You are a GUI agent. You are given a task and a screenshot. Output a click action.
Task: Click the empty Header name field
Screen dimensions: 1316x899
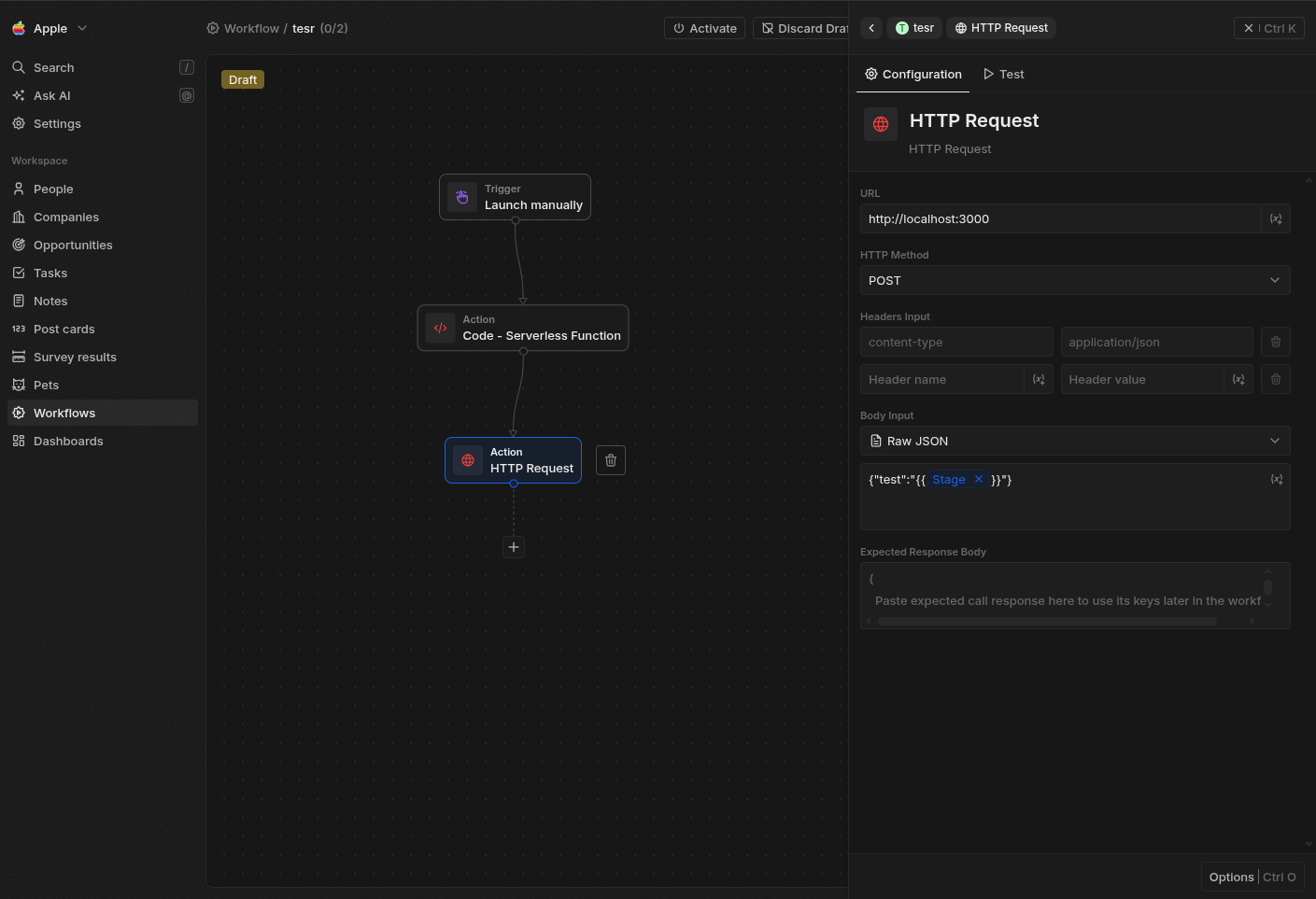tap(942, 379)
